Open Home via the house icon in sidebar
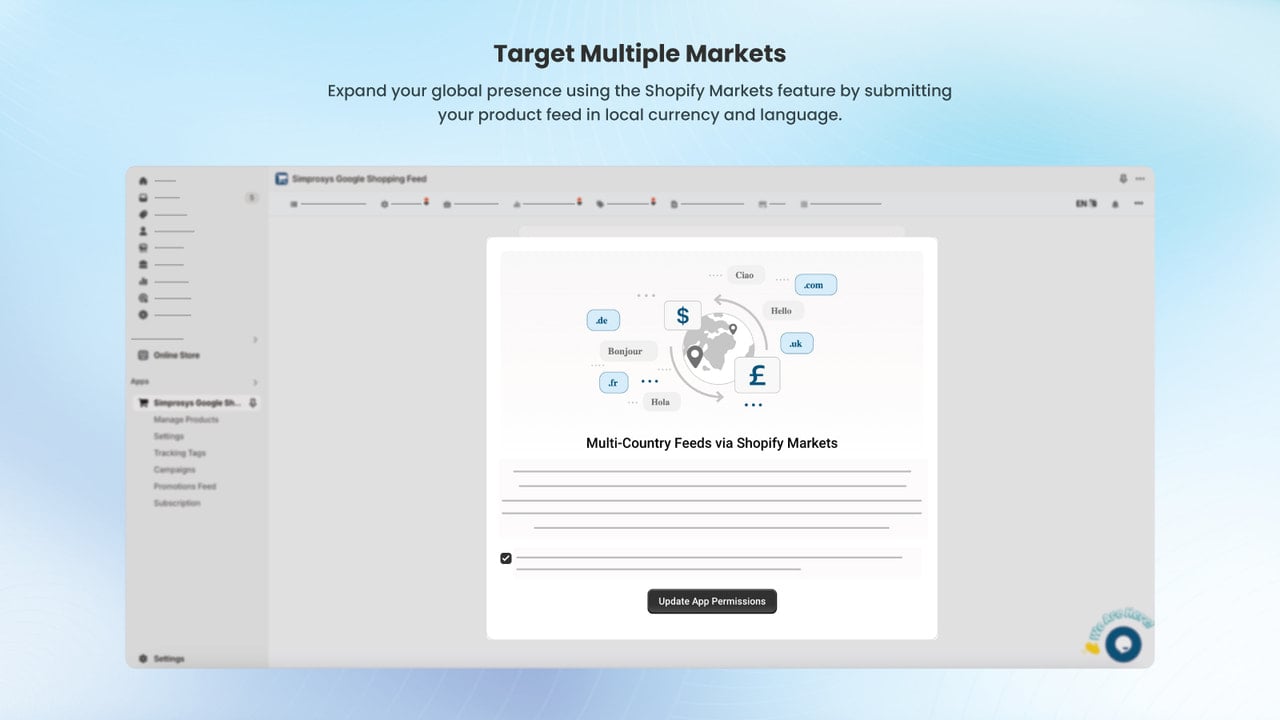This screenshot has width=1280, height=720. click(143, 181)
